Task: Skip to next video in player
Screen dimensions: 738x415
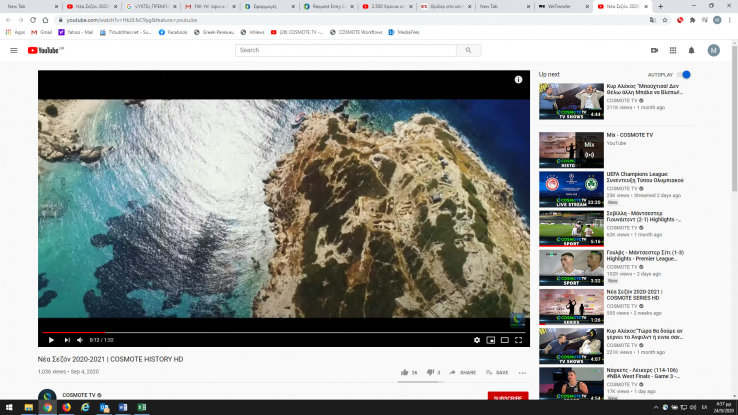Action: (66, 340)
